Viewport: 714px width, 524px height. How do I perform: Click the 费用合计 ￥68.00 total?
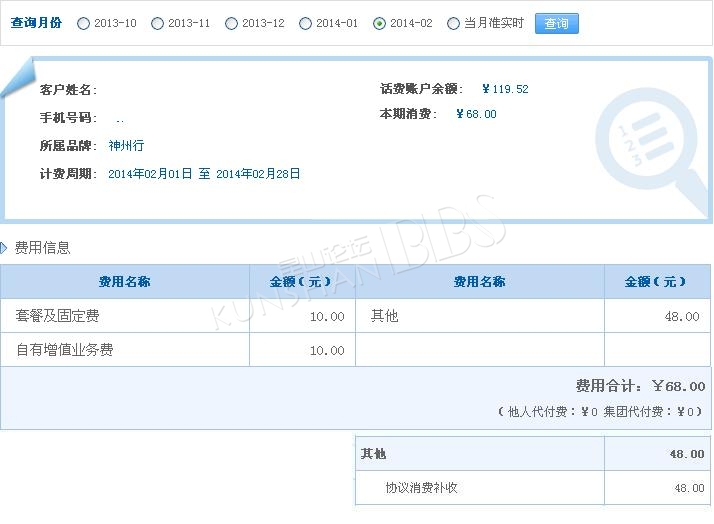(x=640, y=386)
